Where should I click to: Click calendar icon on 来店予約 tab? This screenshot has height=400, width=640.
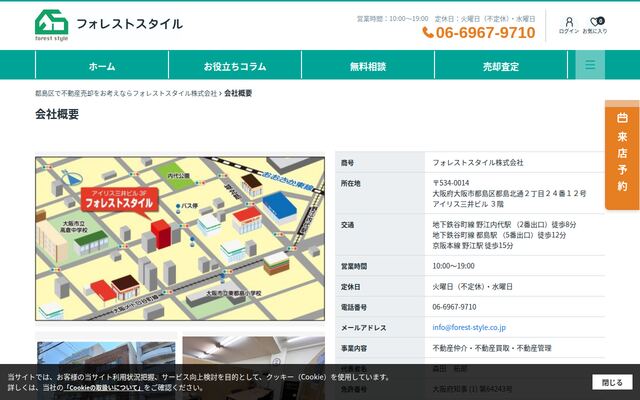click(x=622, y=118)
